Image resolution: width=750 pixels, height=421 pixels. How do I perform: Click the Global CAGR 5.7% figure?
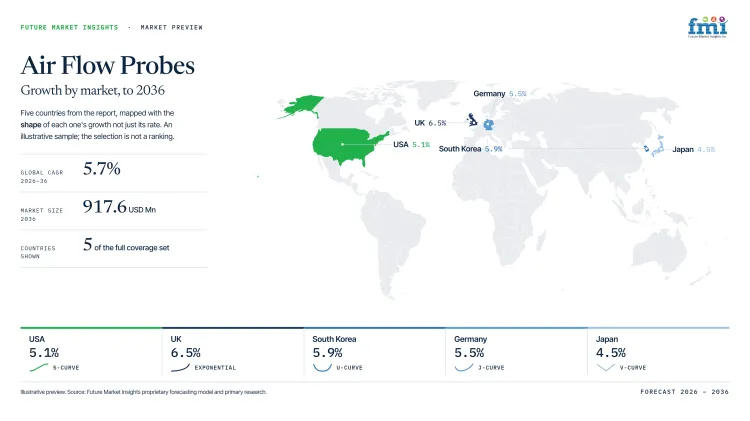pos(101,169)
